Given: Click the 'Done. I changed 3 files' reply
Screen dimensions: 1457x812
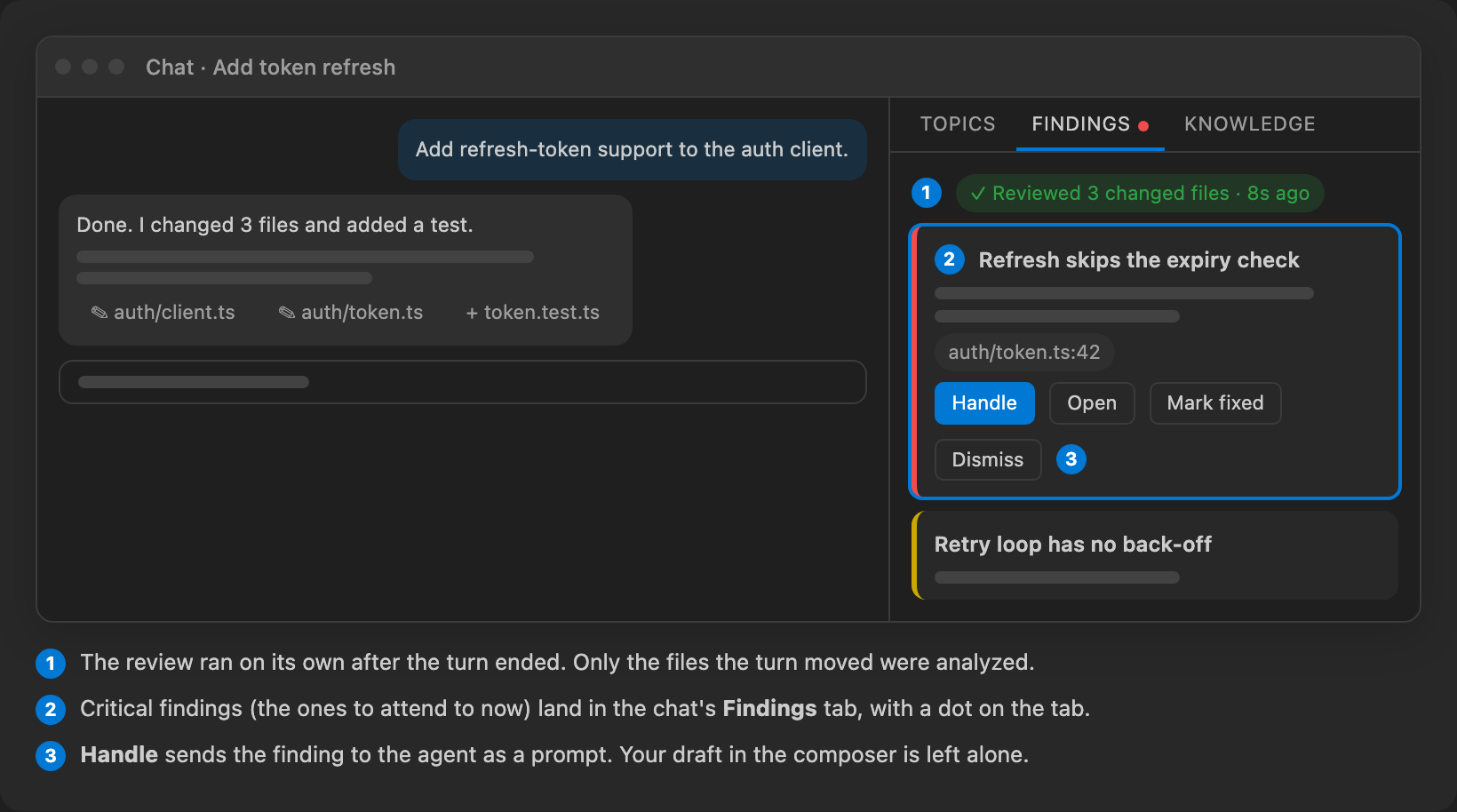Looking at the screenshot, I should point(346,270).
